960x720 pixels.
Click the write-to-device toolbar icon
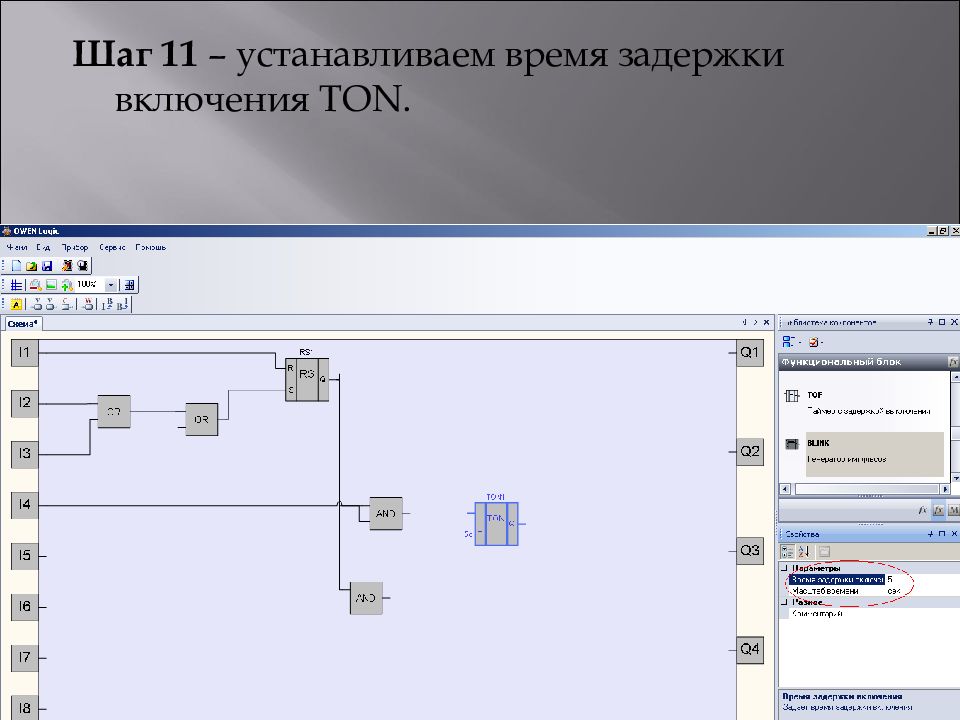(x=67, y=266)
